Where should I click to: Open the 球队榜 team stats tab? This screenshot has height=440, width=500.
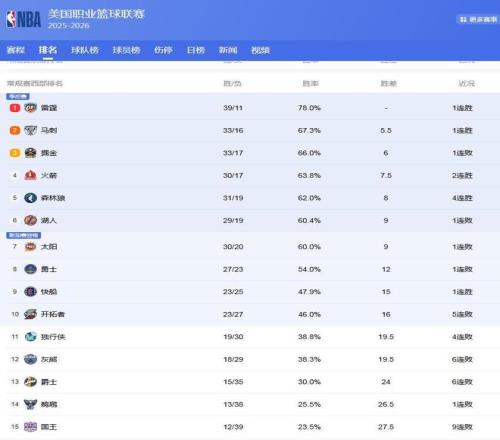(85, 50)
